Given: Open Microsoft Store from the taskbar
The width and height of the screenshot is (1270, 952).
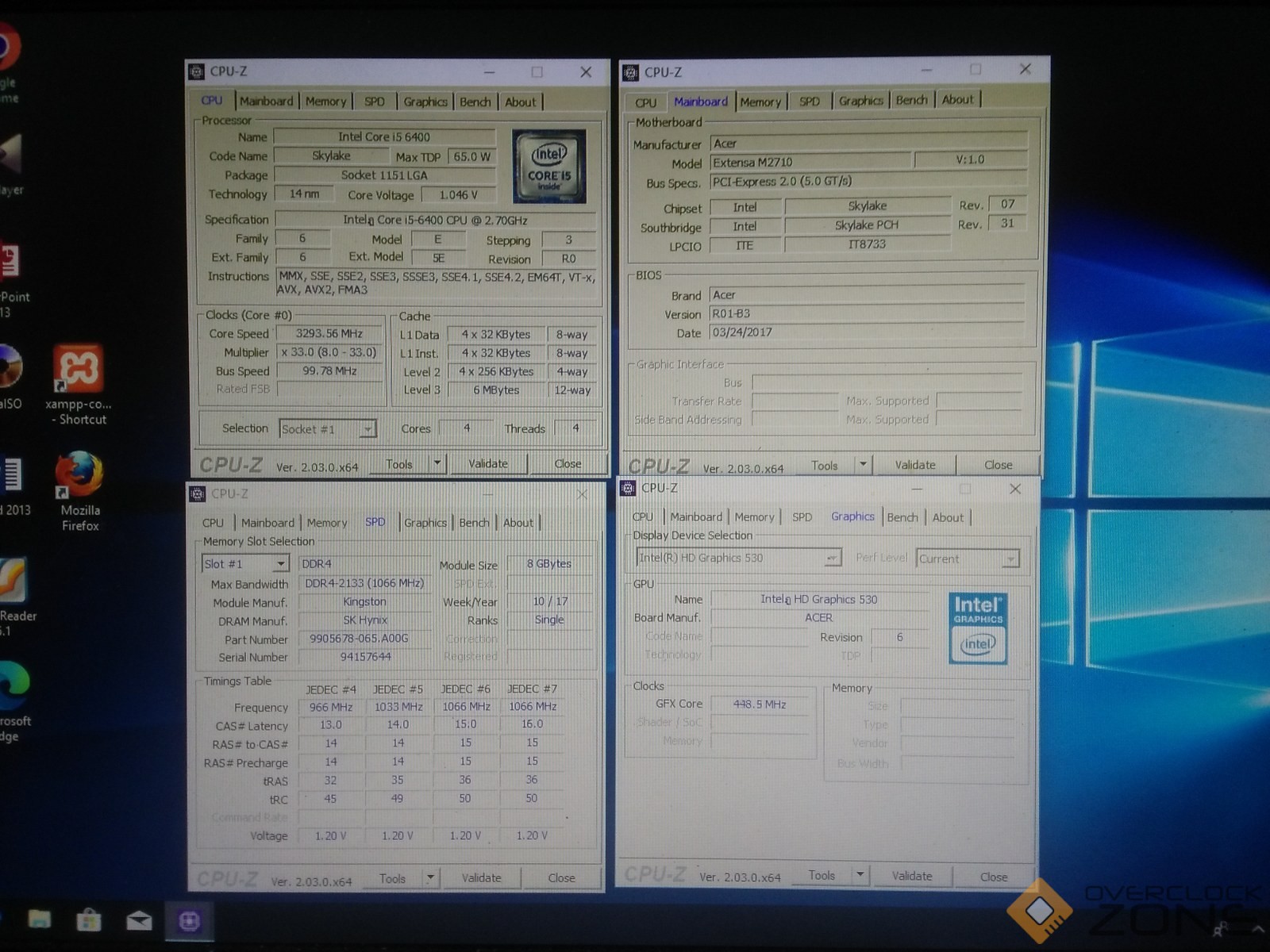Looking at the screenshot, I should click(89, 920).
